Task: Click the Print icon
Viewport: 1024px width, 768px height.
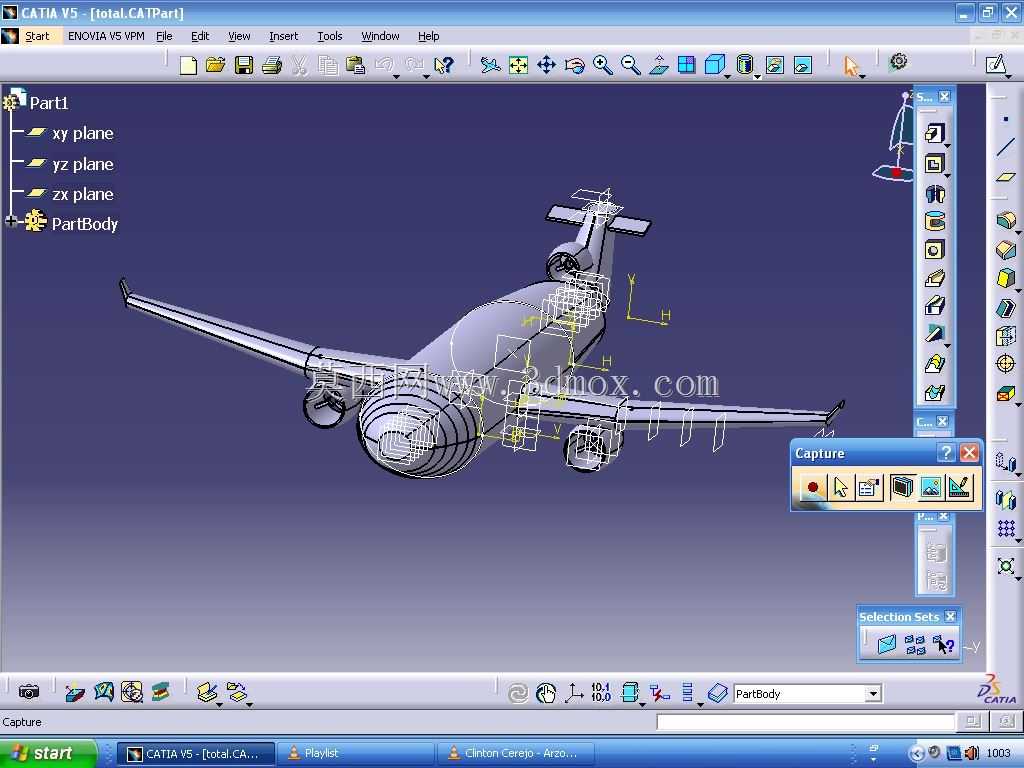Action: point(272,65)
